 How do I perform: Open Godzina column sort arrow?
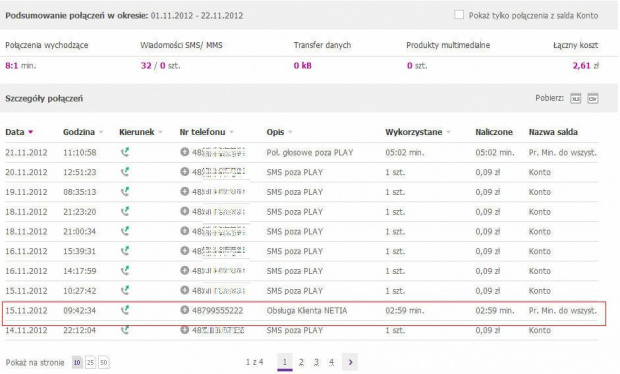coord(101,132)
